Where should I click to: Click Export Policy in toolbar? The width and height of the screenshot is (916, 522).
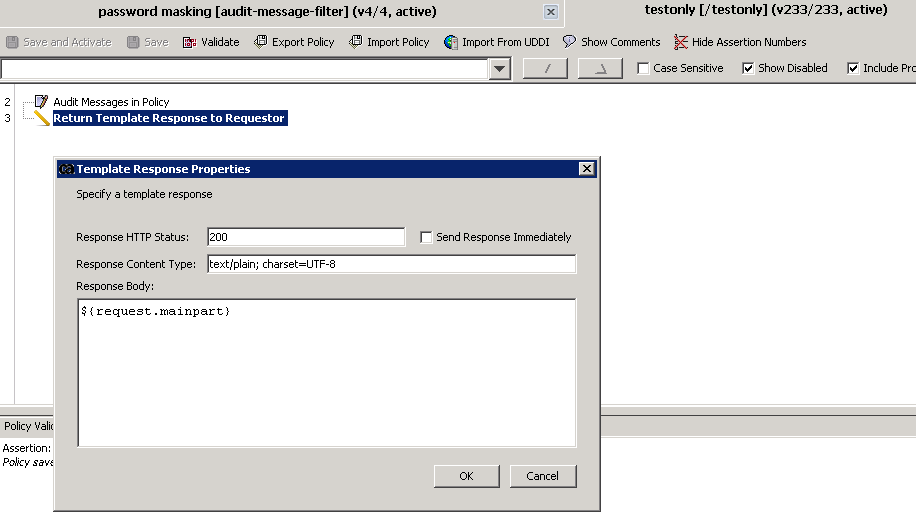click(294, 42)
